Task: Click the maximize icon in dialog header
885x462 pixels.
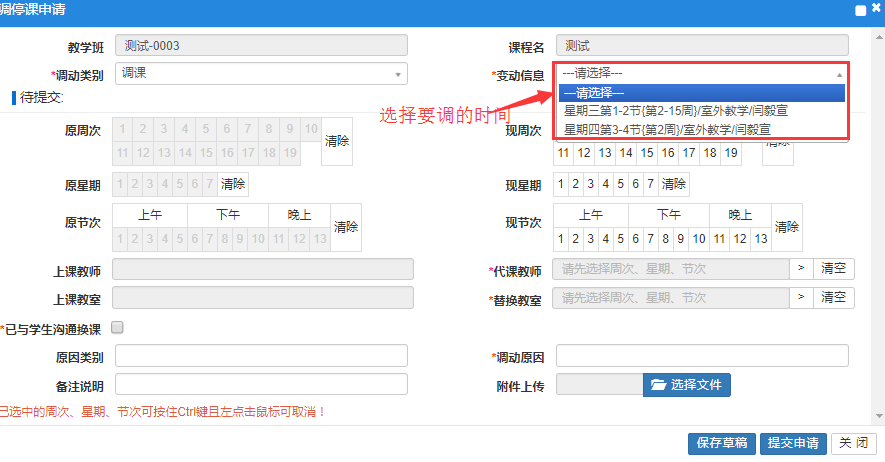Action: point(859,10)
